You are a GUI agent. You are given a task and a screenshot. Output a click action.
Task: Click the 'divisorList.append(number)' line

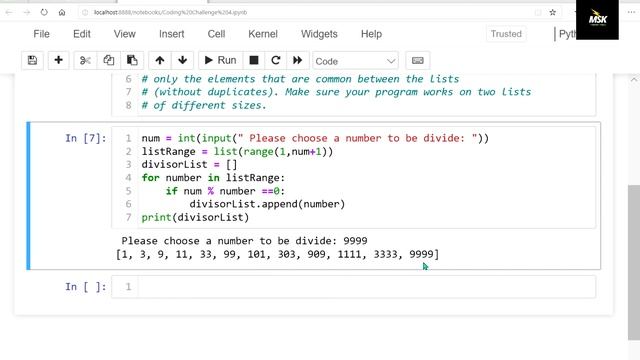(x=267, y=204)
